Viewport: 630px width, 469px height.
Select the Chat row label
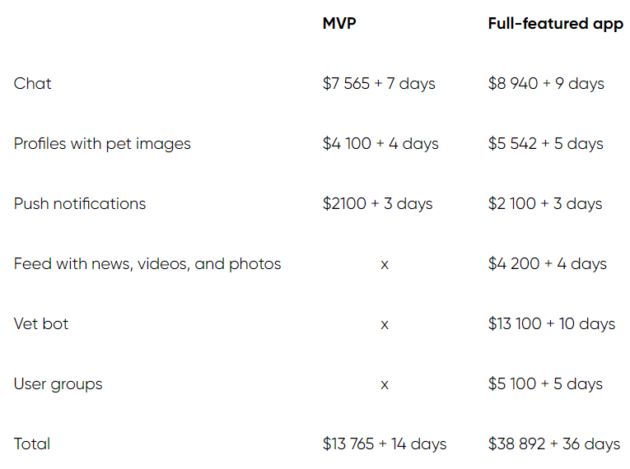[33, 83]
